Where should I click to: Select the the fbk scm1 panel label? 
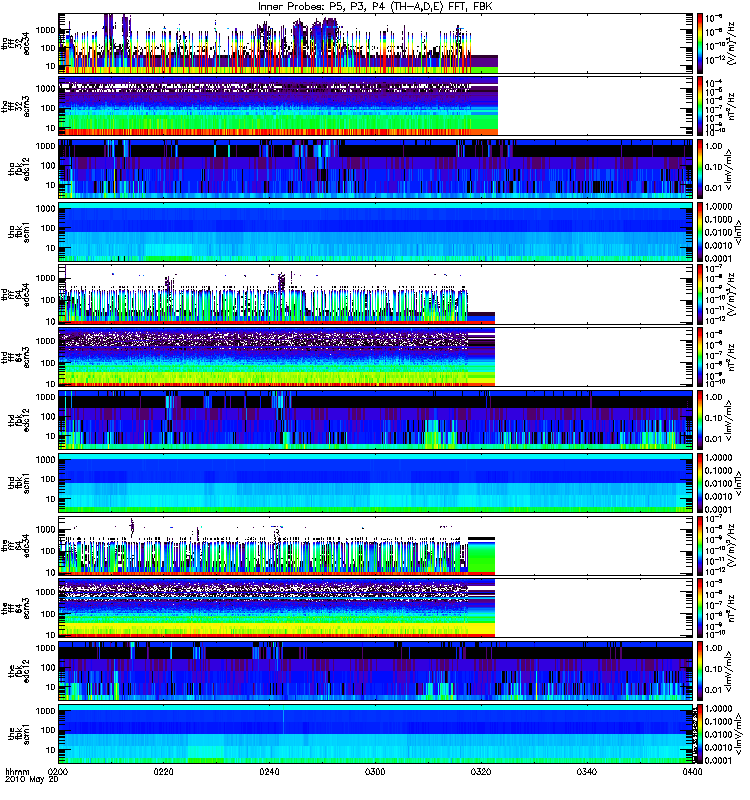19,734
